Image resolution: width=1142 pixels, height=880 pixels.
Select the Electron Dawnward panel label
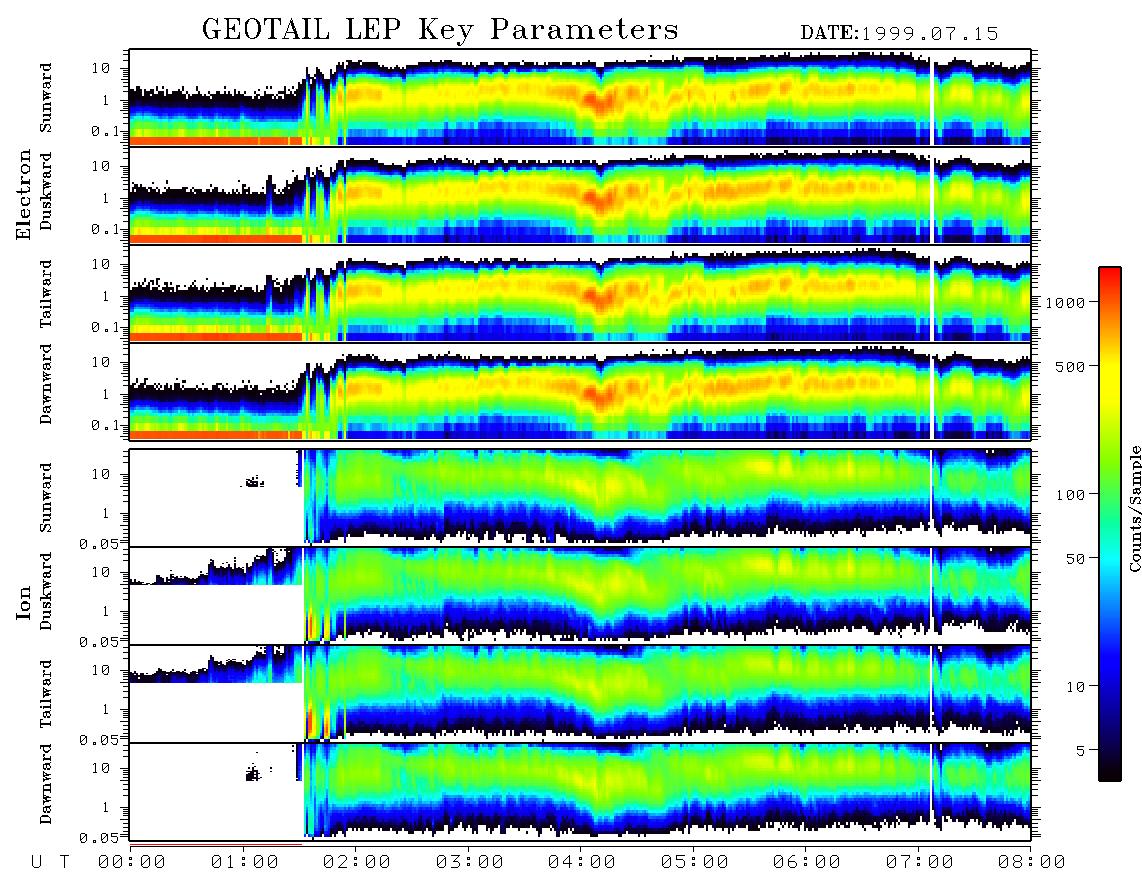click(46, 384)
